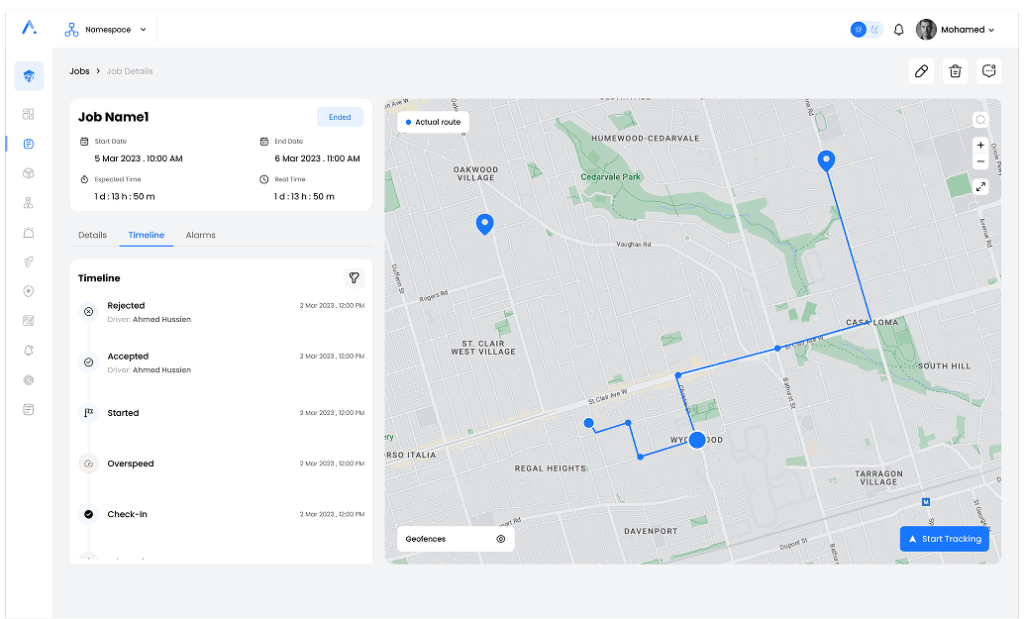This screenshot has width=1024, height=619.
Task: Toggle Geofences visibility eye icon
Action: point(500,539)
